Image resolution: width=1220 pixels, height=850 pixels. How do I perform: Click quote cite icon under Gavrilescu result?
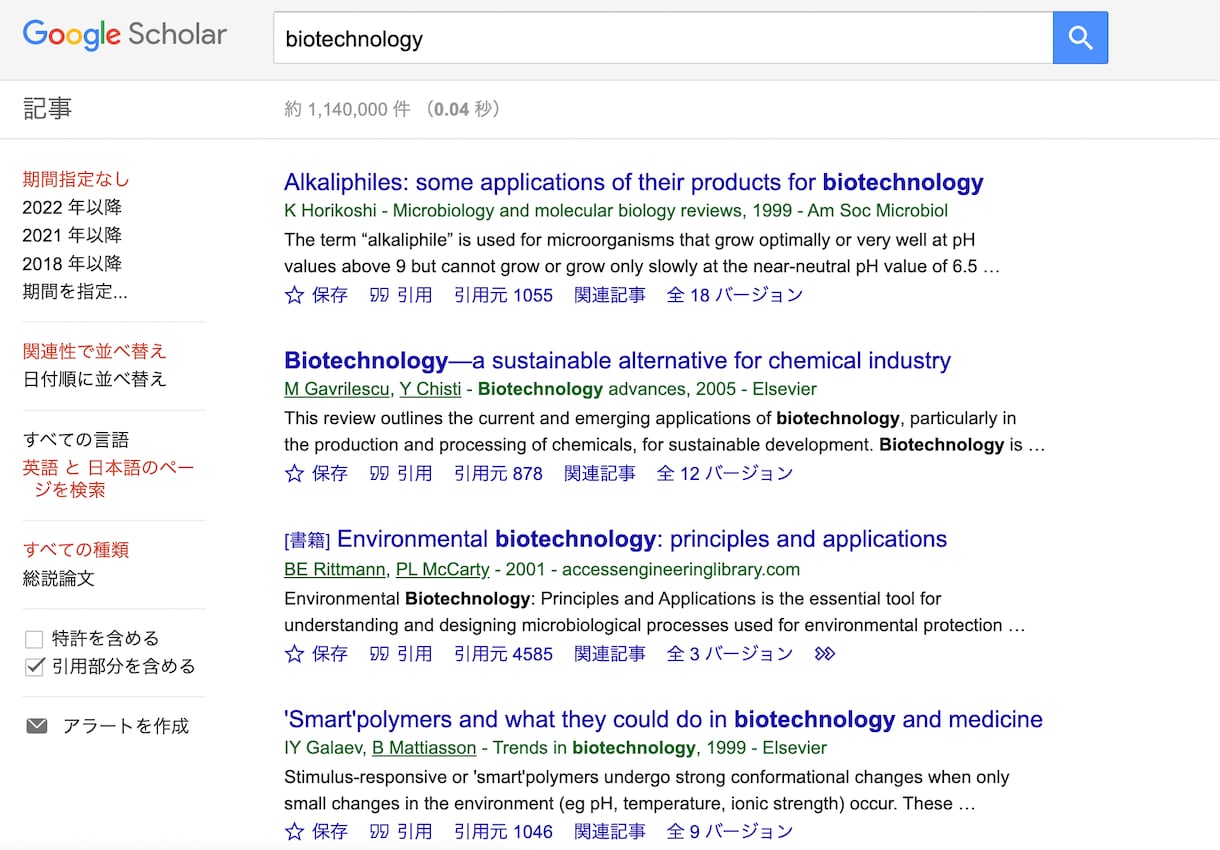(x=379, y=473)
